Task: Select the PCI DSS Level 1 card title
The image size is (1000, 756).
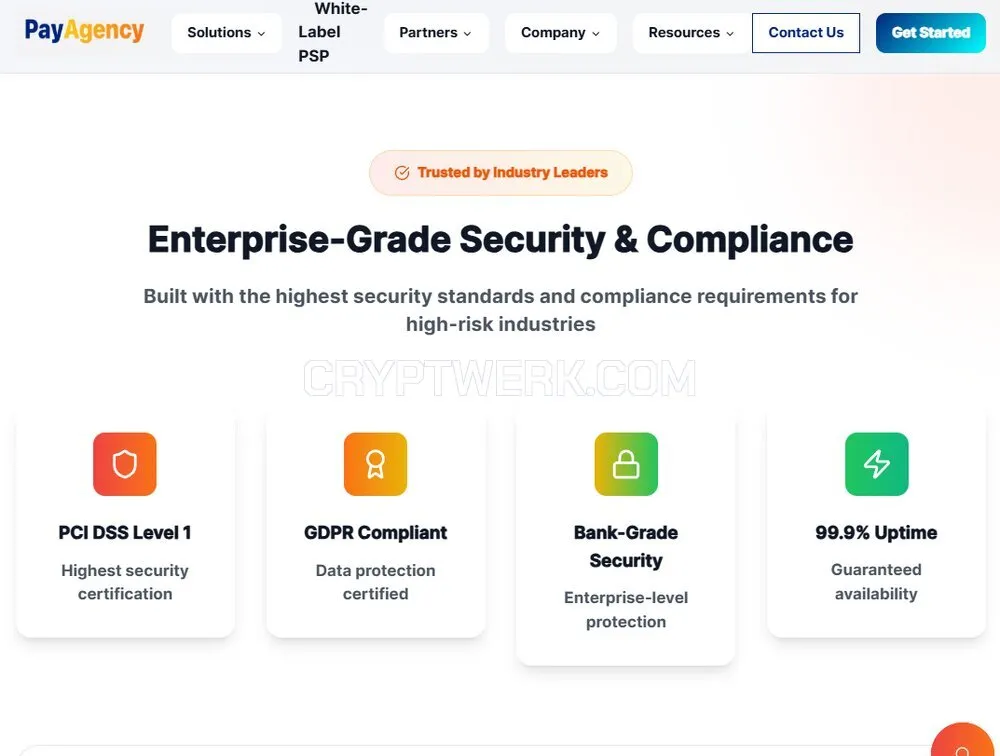Action: point(125,533)
